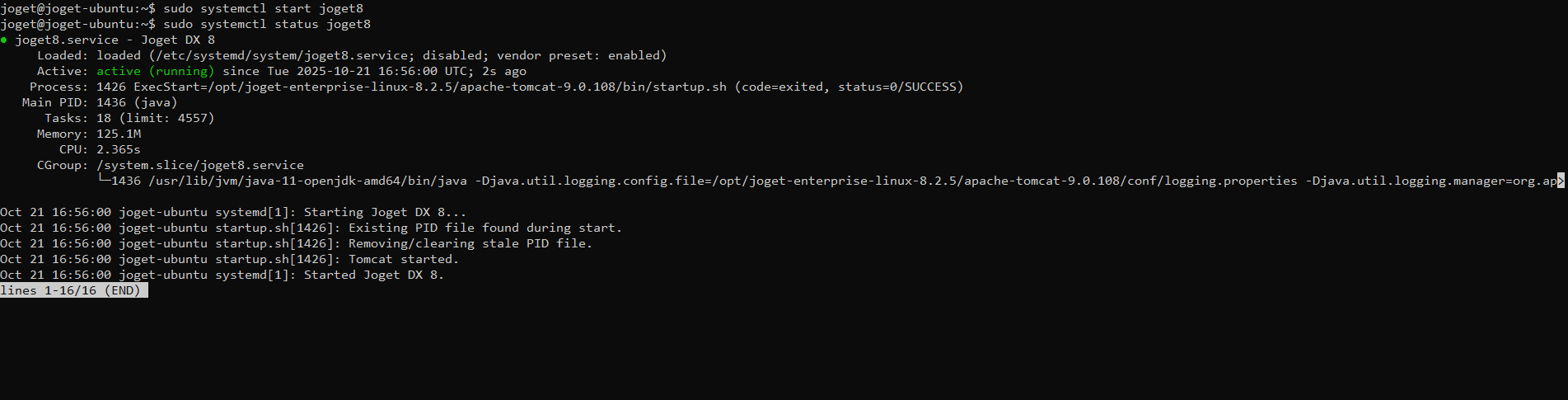1568x400 pixels.
Task: Click the 'sudo systemctl start joget8' command
Action: (264, 8)
